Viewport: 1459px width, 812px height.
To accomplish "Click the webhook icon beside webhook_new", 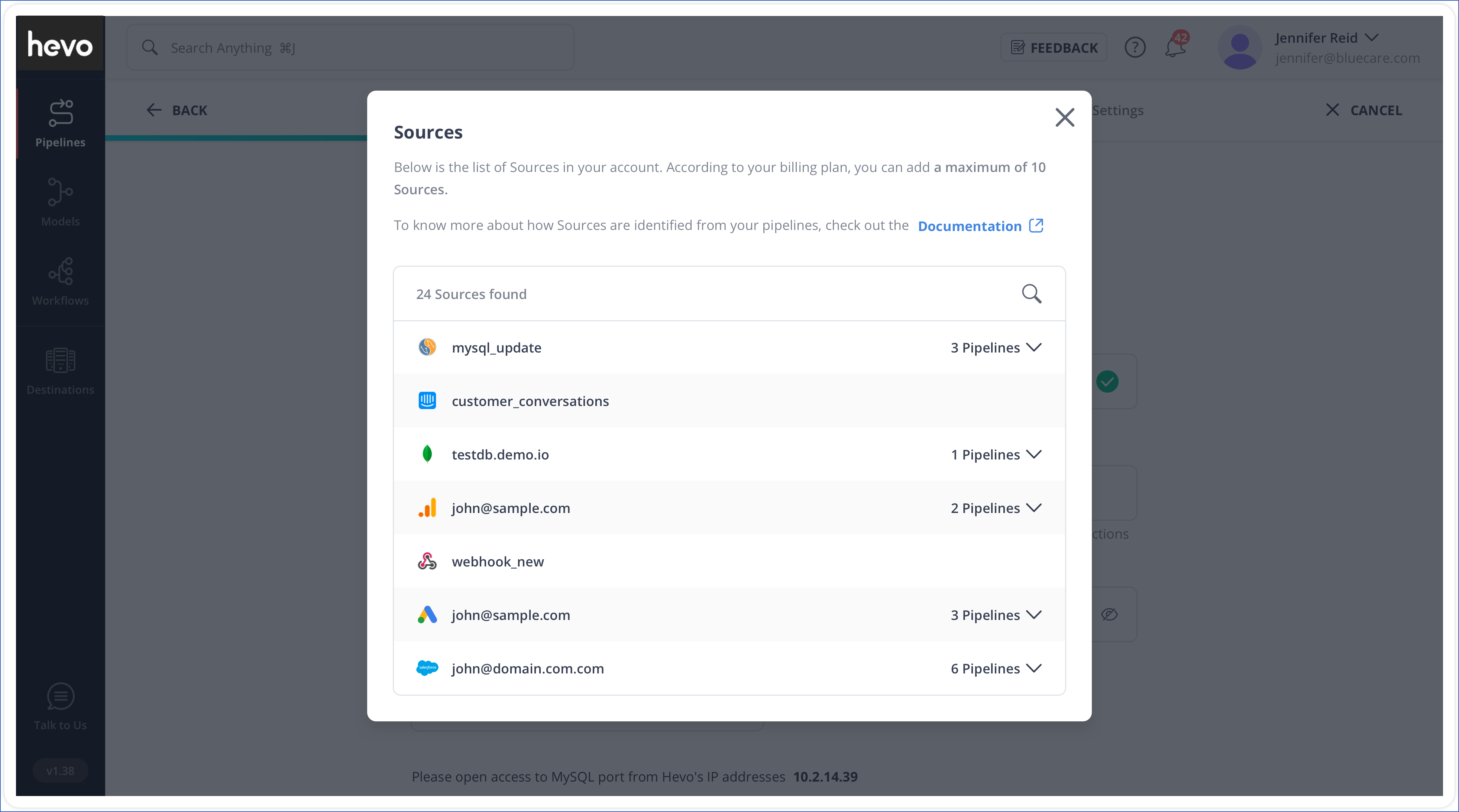I will (x=427, y=561).
